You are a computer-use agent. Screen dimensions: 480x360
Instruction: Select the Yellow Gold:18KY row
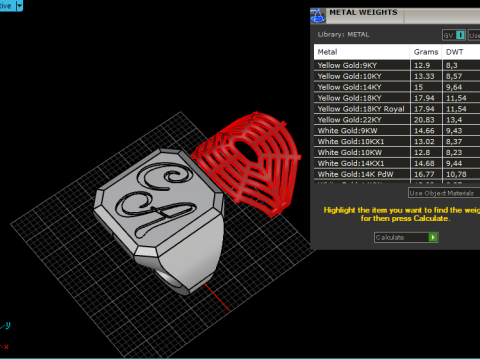pyautogui.click(x=397, y=98)
